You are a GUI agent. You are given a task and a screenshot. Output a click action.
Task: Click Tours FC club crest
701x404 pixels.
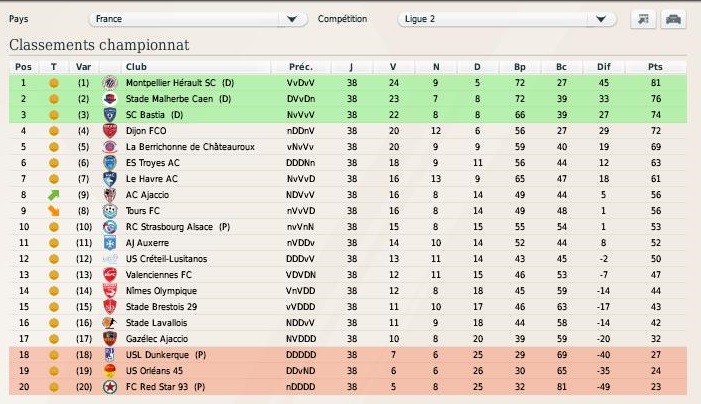[110, 211]
